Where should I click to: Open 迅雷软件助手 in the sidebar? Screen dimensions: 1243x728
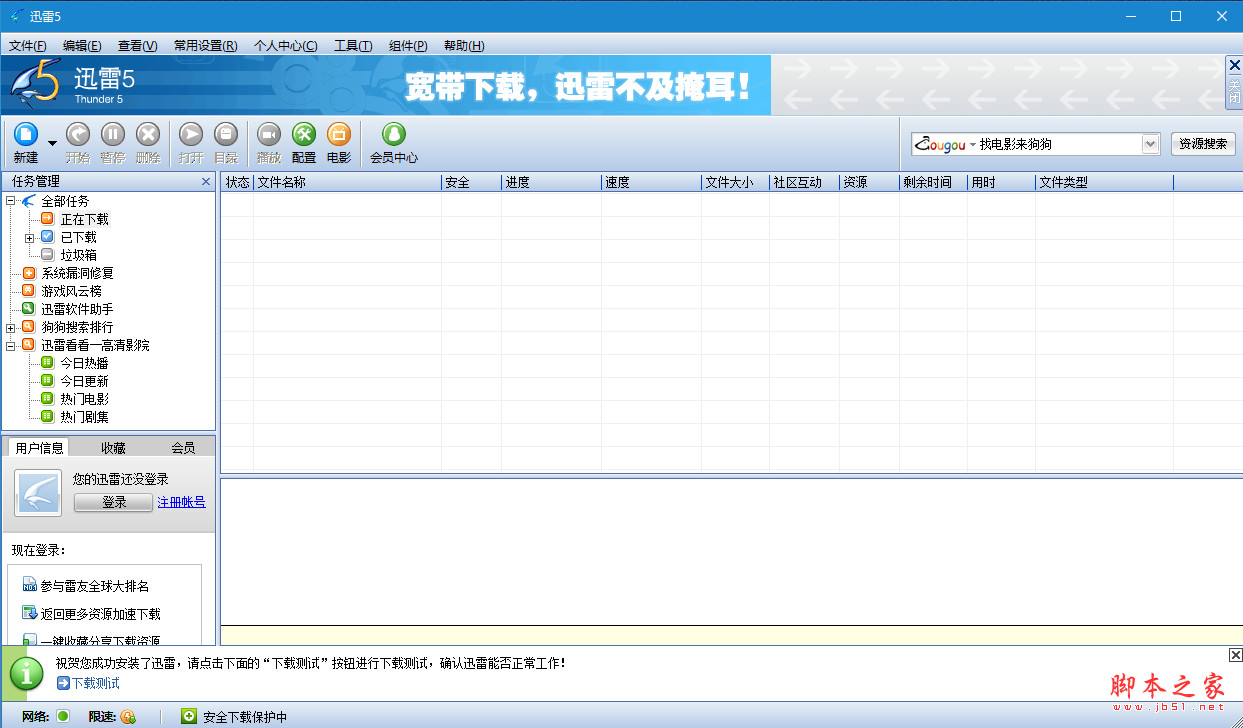(77, 309)
